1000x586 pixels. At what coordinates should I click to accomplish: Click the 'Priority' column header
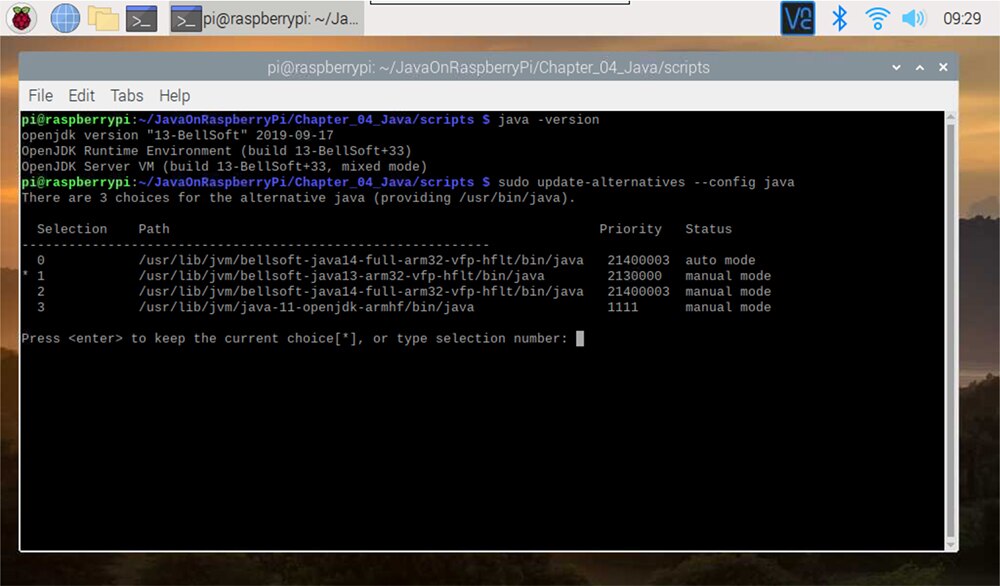click(630, 229)
